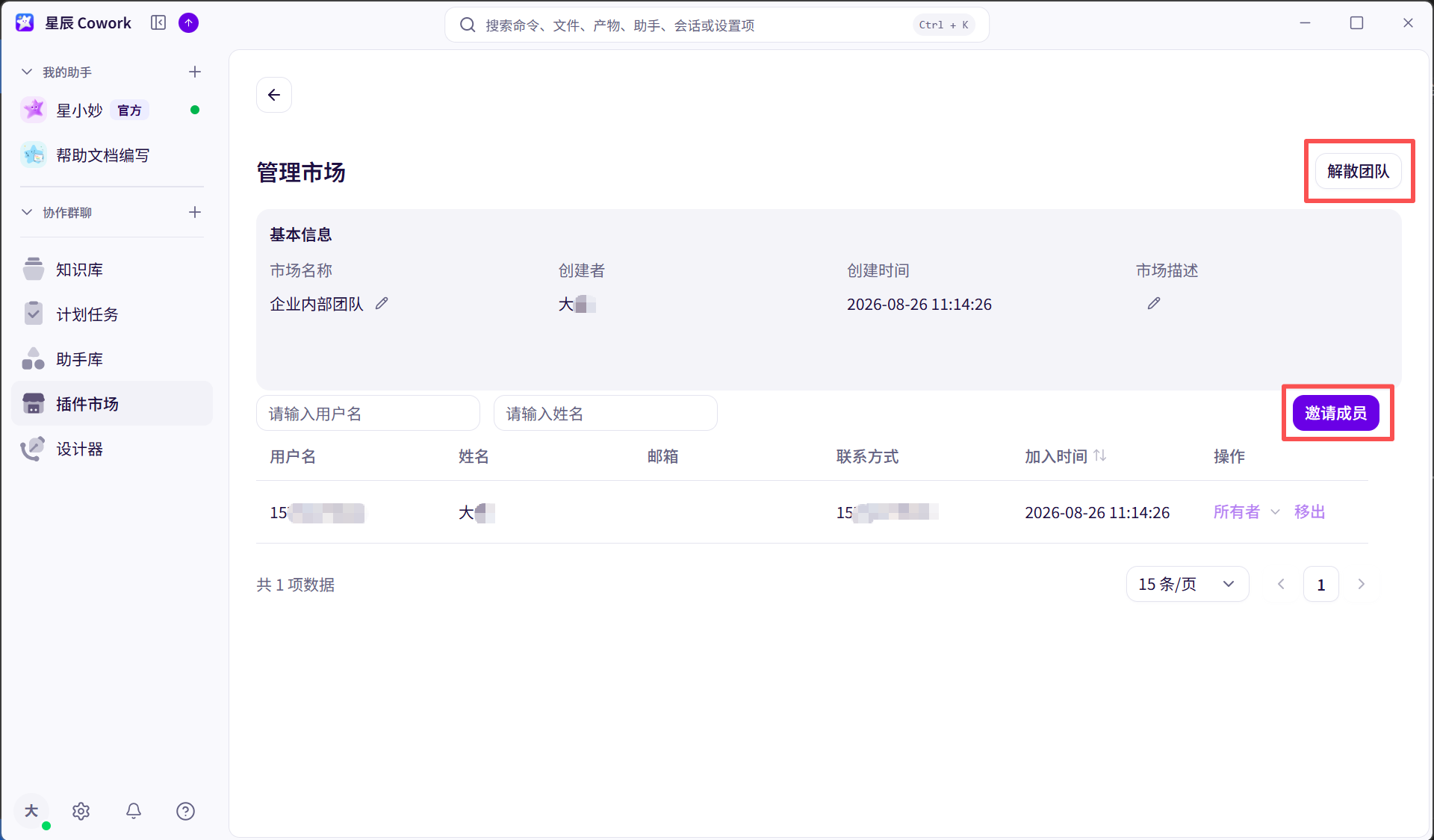This screenshot has width=1434, height=840.
Task: Open the 帮助文档编写 assistant
Action: coord(112,155)
